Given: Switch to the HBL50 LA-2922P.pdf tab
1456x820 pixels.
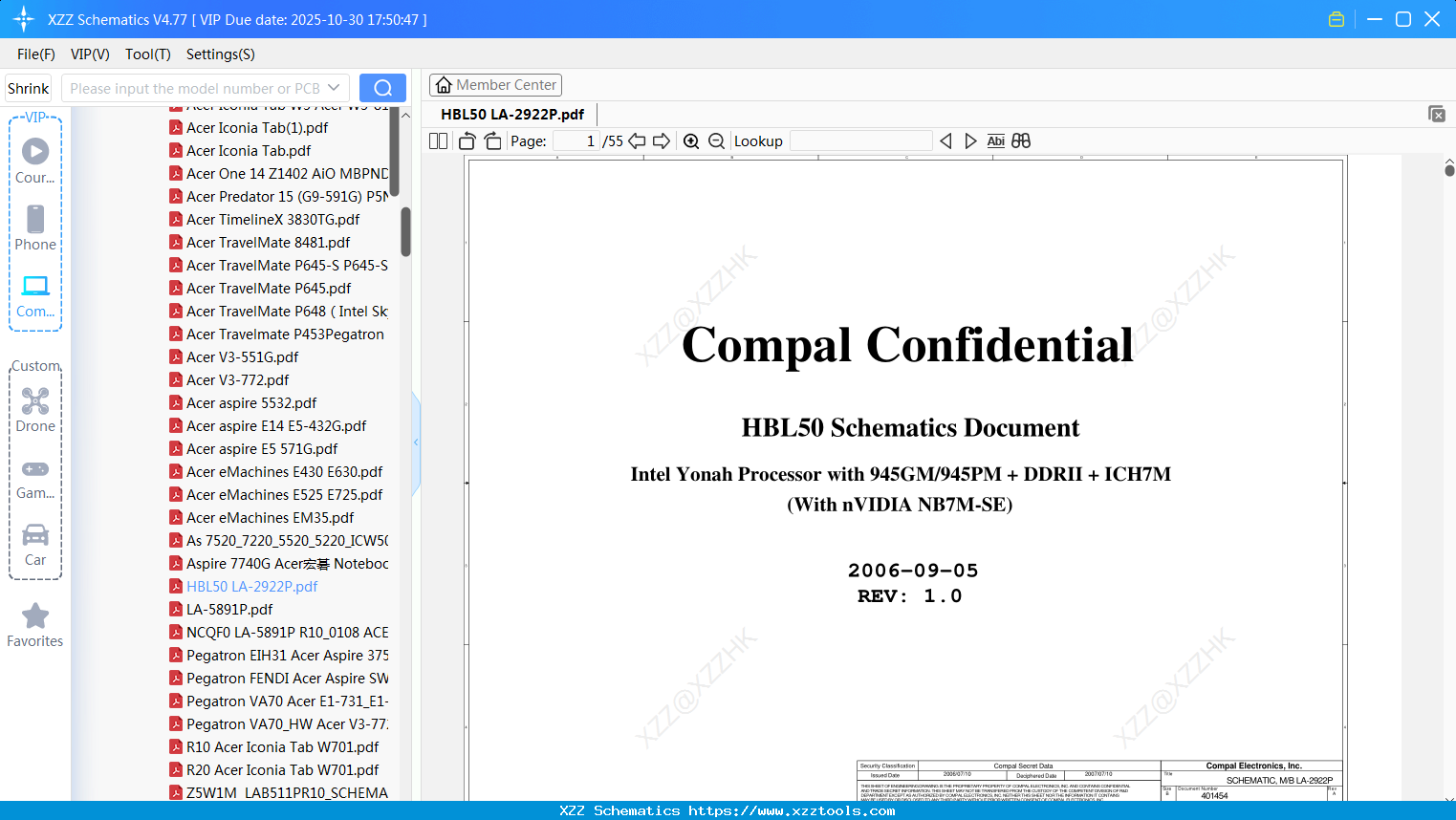Looking at the screenshot, I should point(512,115).
